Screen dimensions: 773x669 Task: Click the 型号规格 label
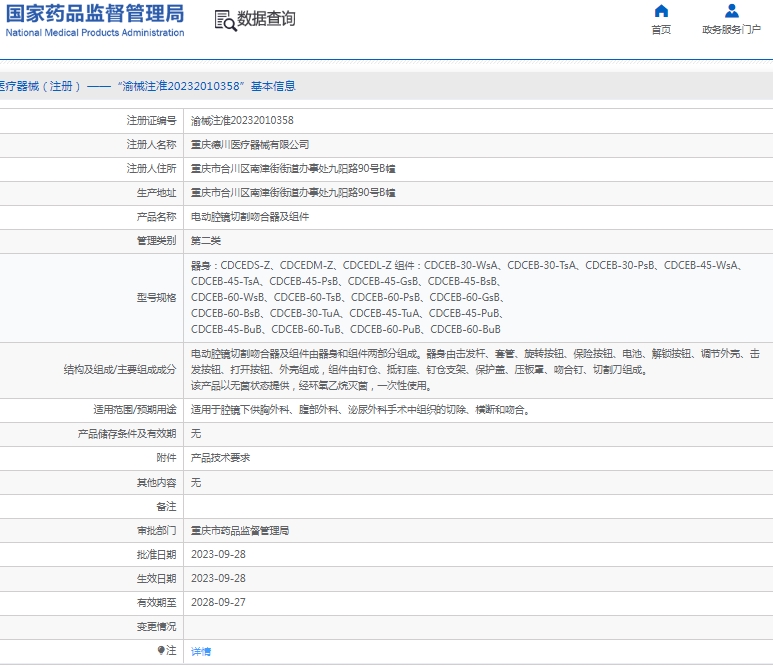[x=156, y=298]
